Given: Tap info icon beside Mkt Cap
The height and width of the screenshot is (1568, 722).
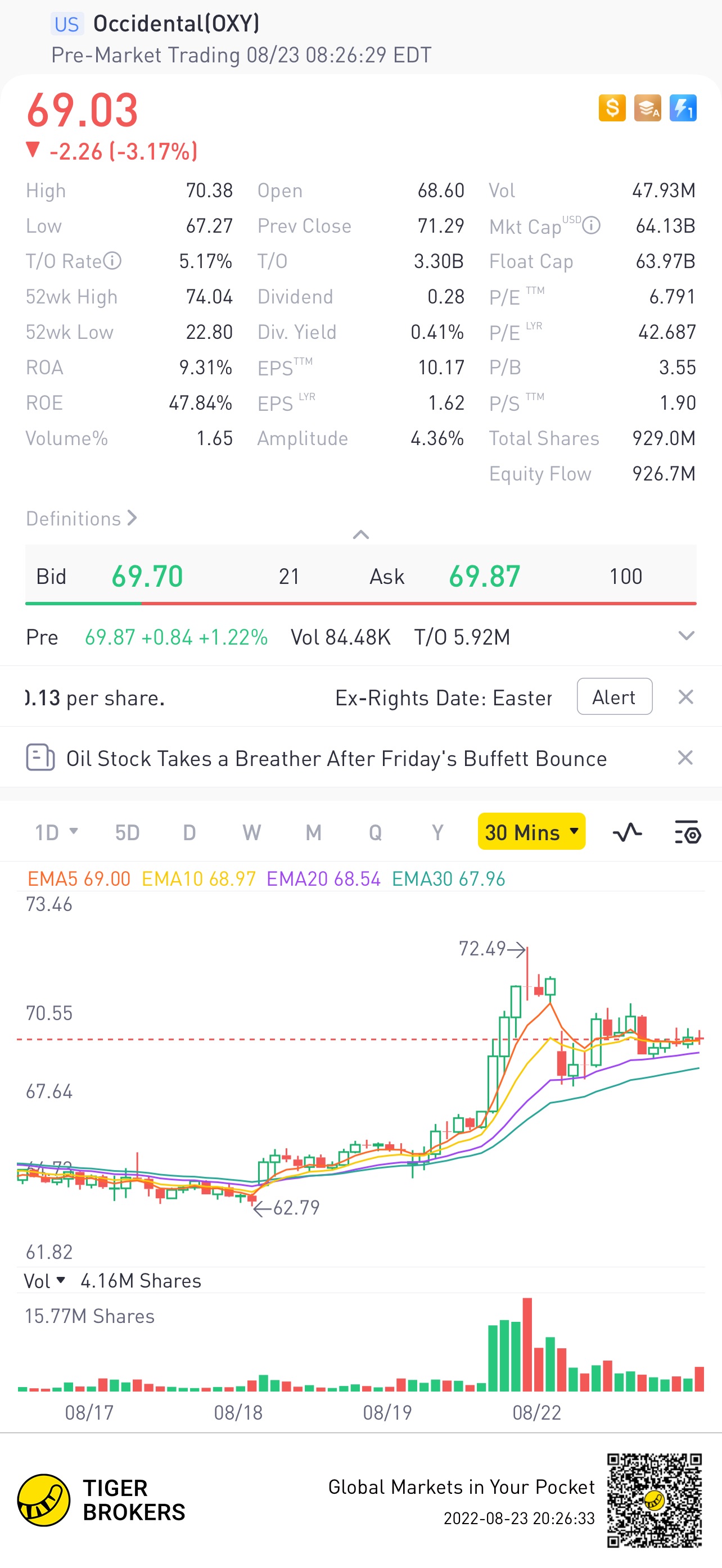Looking at the screenshot, I should pyautogui.click(x=591, y=226).
